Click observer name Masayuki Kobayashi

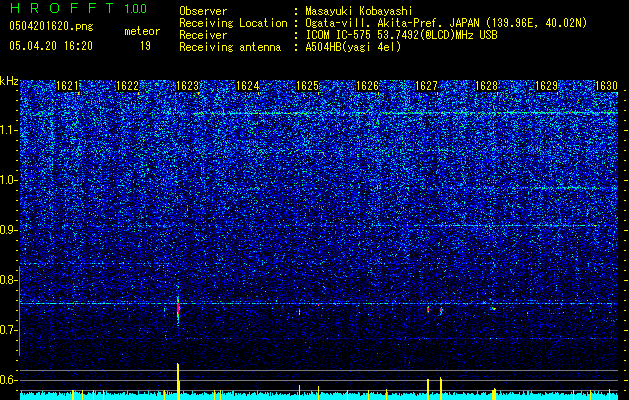[359, 11]
